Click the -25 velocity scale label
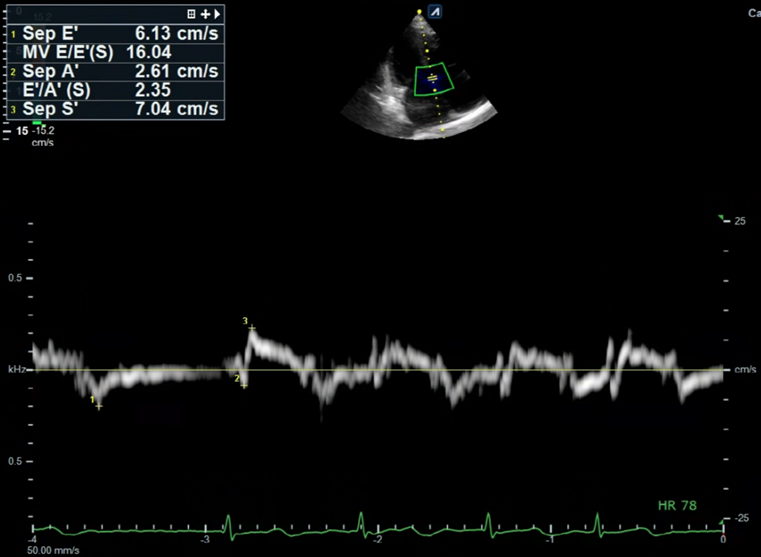 click(742, 518)
